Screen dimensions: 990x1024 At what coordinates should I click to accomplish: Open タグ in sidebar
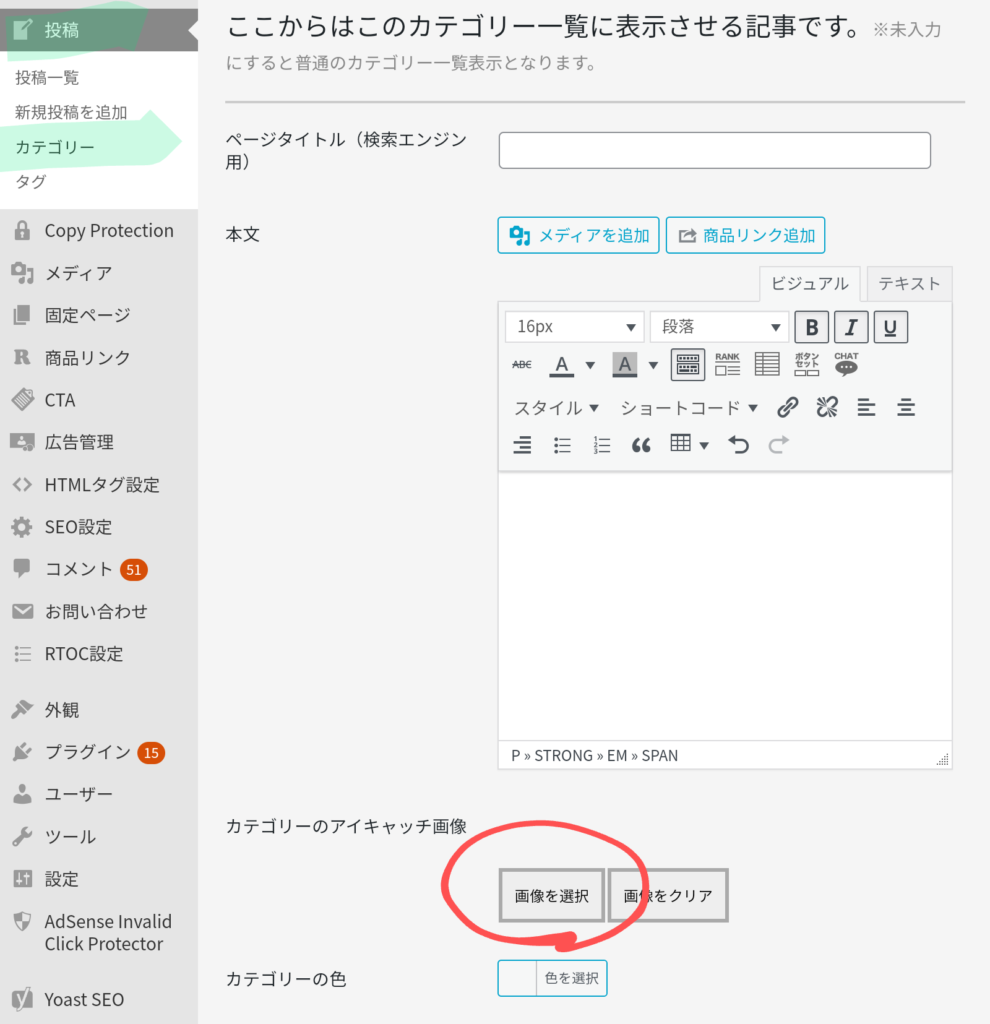point(31,182)
